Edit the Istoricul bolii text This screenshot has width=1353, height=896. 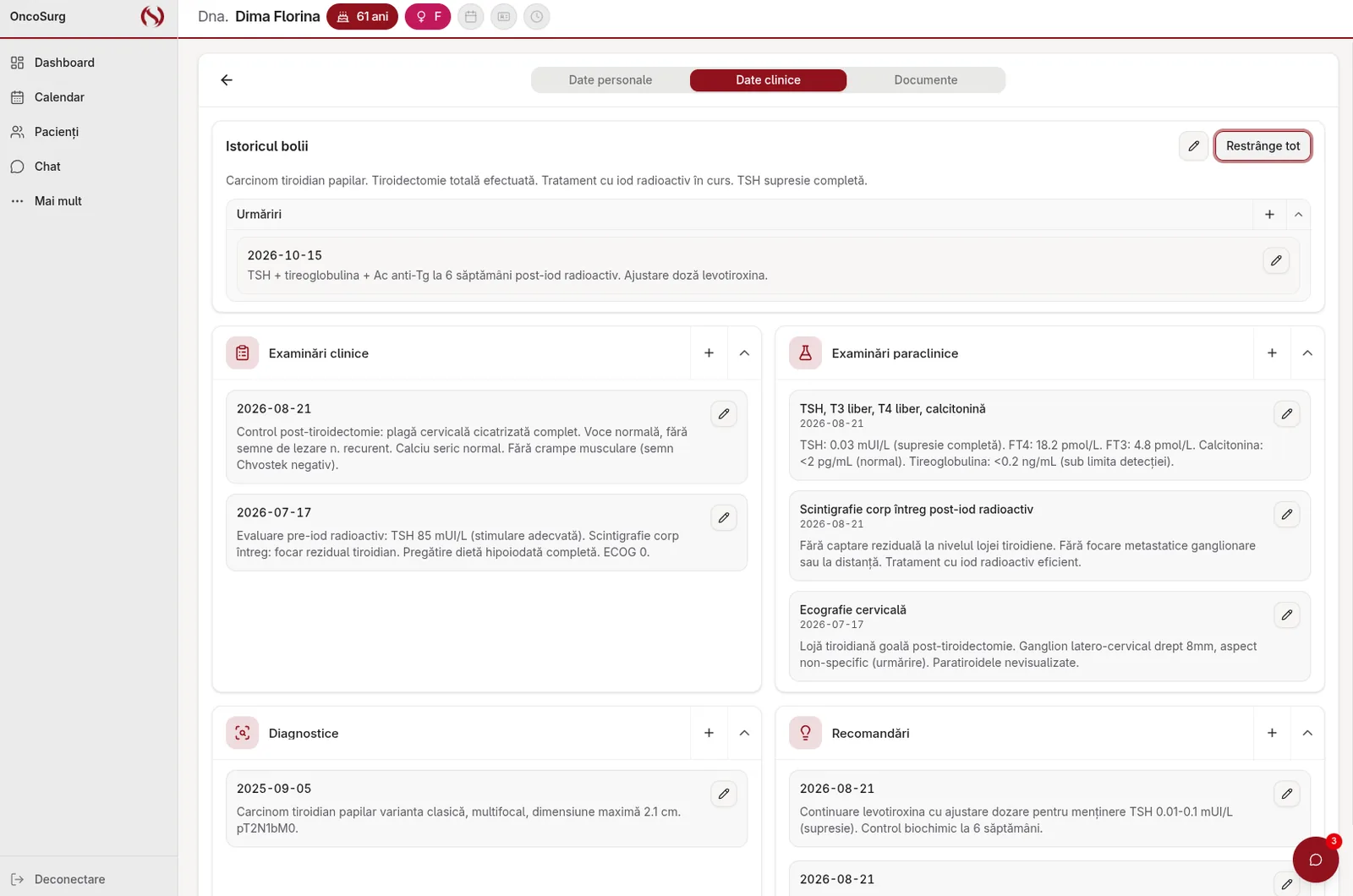tap(1193, 146)
